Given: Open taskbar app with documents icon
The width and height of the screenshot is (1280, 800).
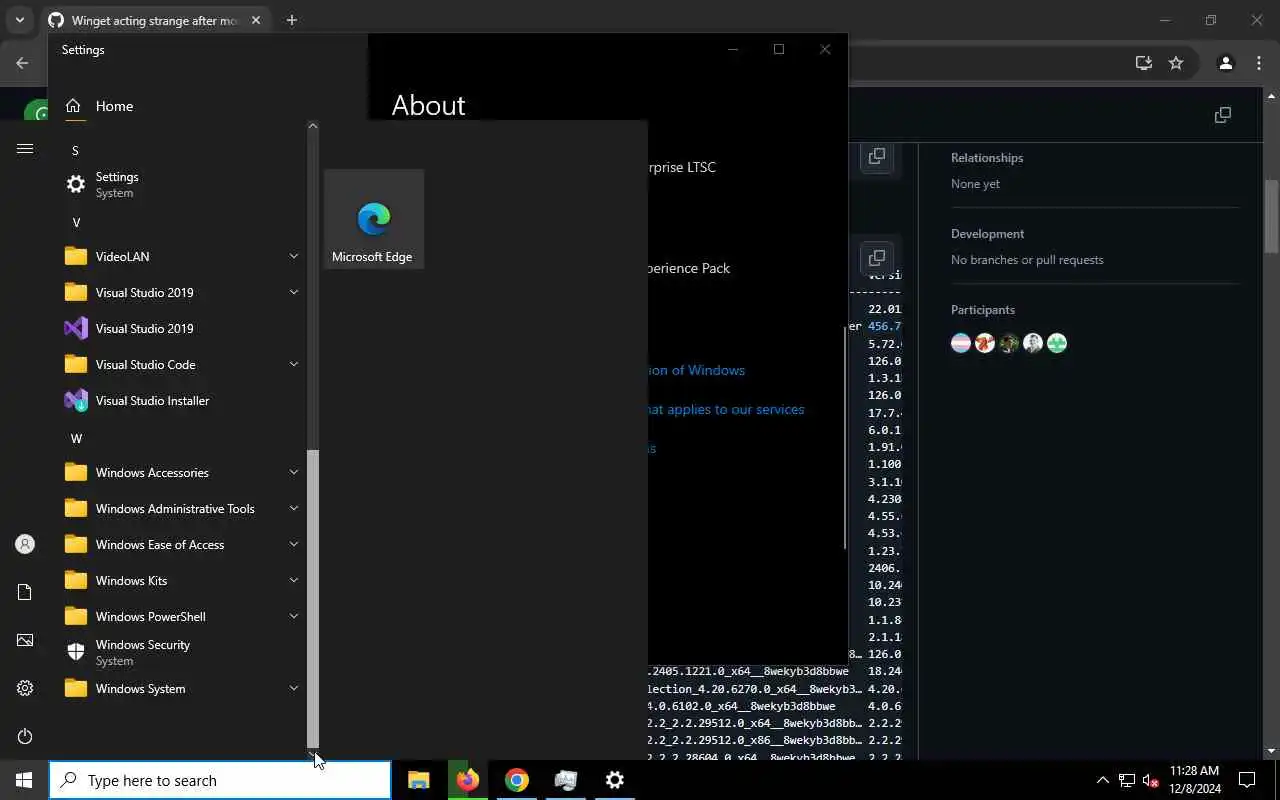Looking at the screenshot, I should (566, 780).
